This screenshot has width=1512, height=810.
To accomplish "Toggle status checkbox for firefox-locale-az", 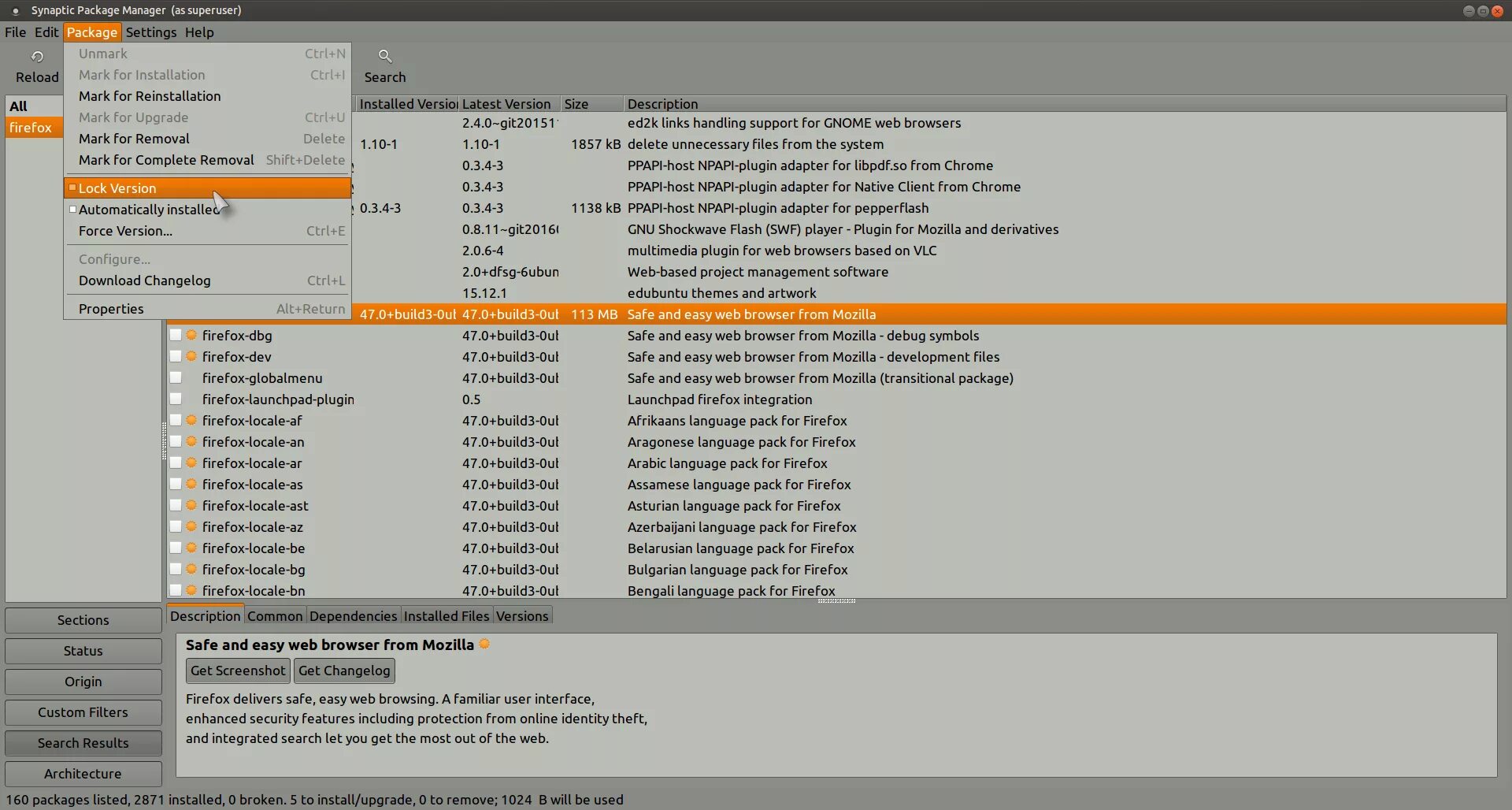I will pyautogui.click(x=176, y=526).
